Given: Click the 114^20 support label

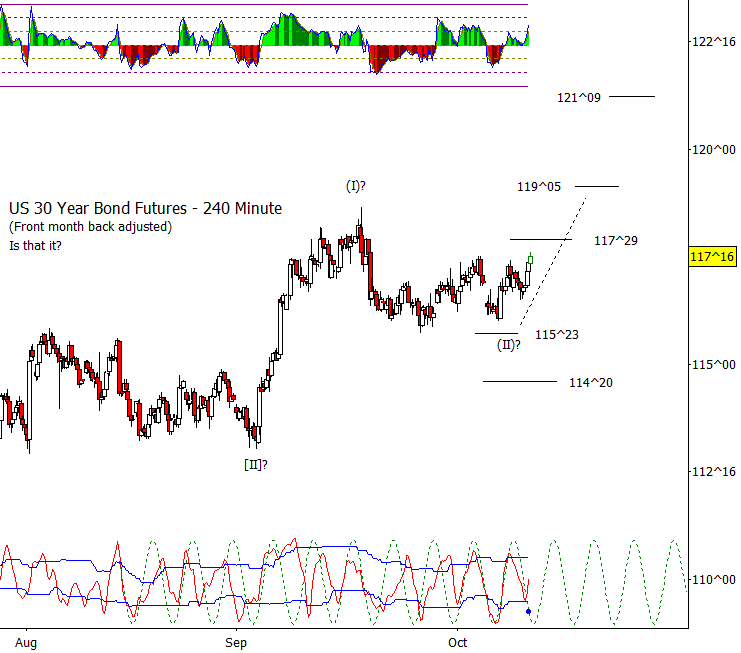Looking at the screenshot, I should point(591,383).
